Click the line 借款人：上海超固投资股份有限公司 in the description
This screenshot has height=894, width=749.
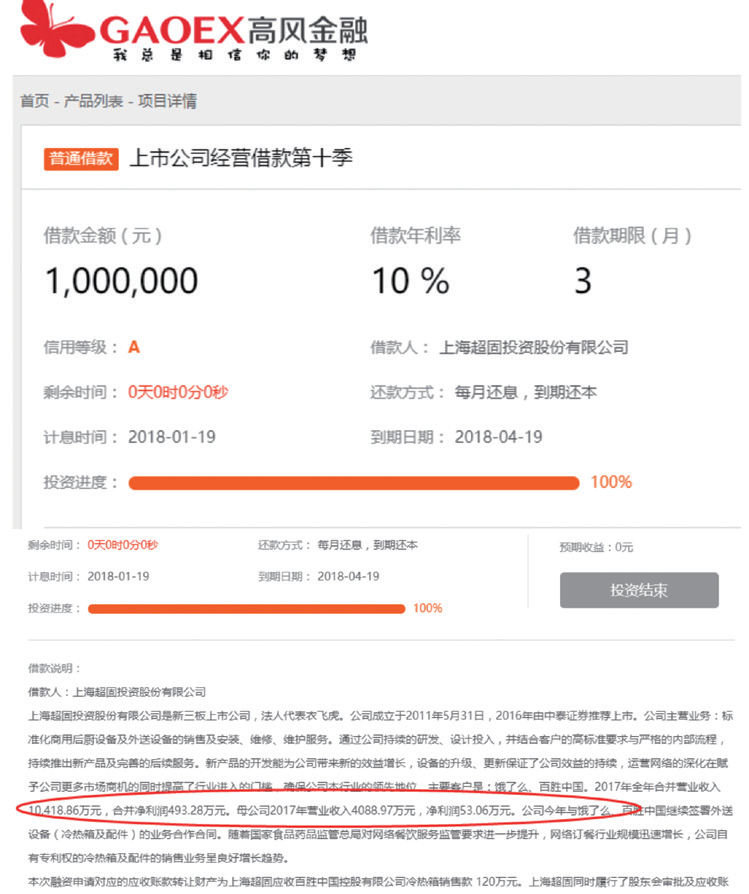coord(117,692)
